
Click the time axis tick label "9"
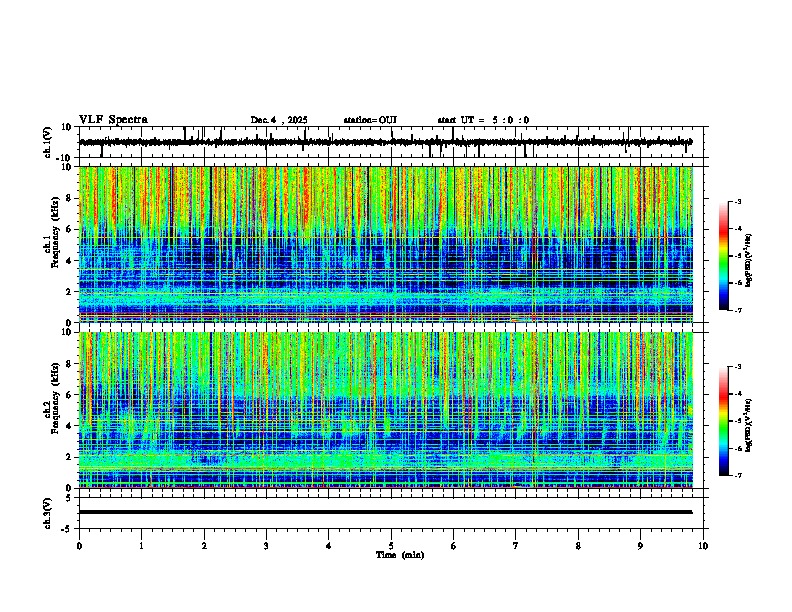(640, 546)
